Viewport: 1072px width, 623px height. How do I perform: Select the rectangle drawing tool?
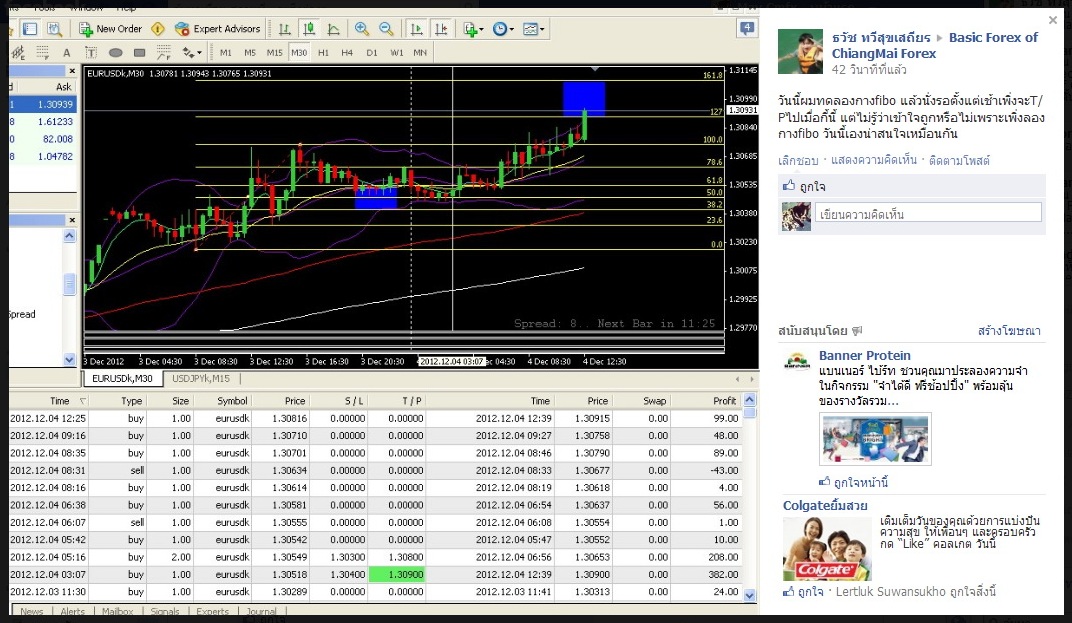pyautogui.click(x=139, y=53)
